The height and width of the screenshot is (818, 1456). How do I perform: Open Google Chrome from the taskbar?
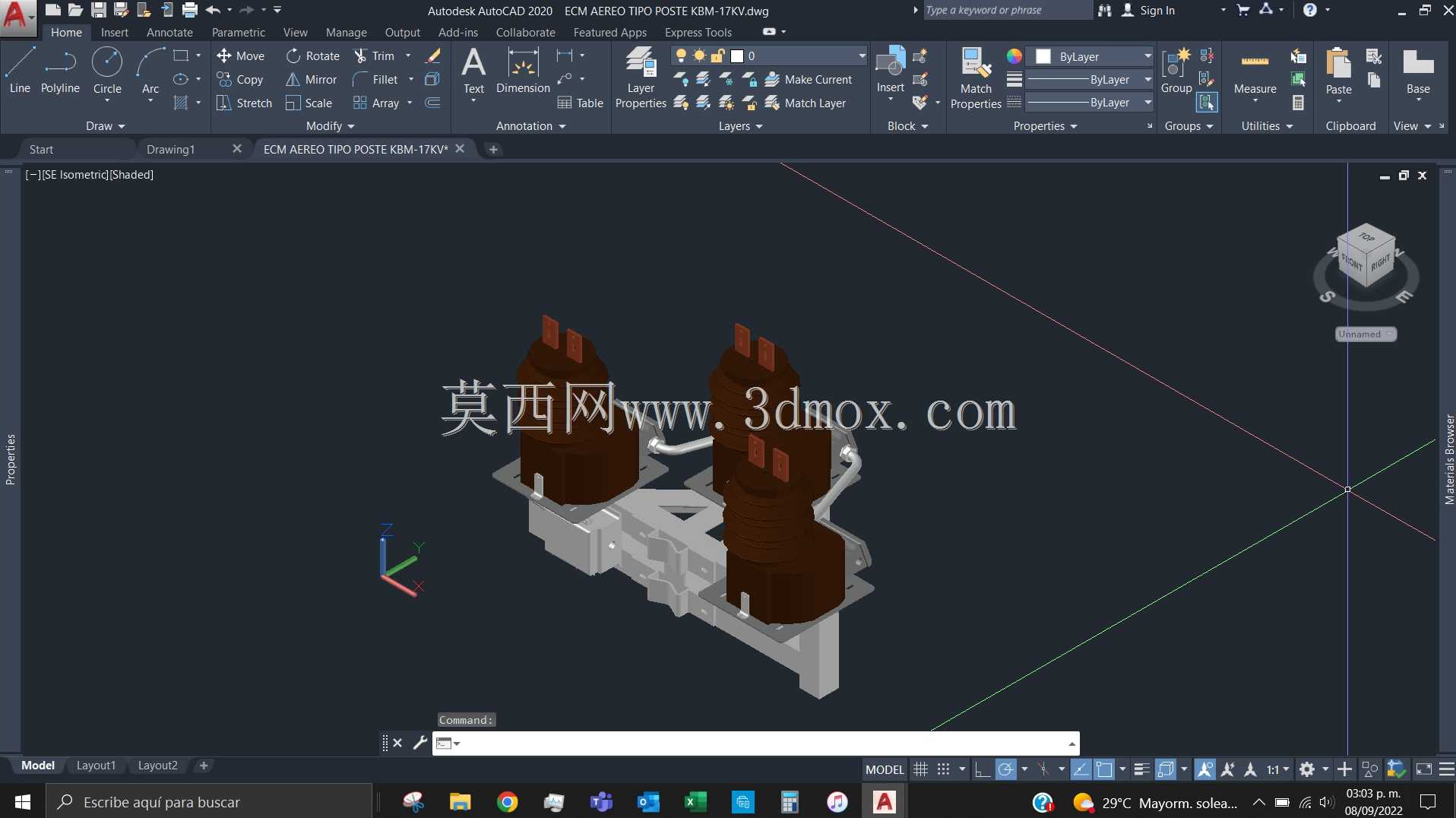tap(507, 802)
